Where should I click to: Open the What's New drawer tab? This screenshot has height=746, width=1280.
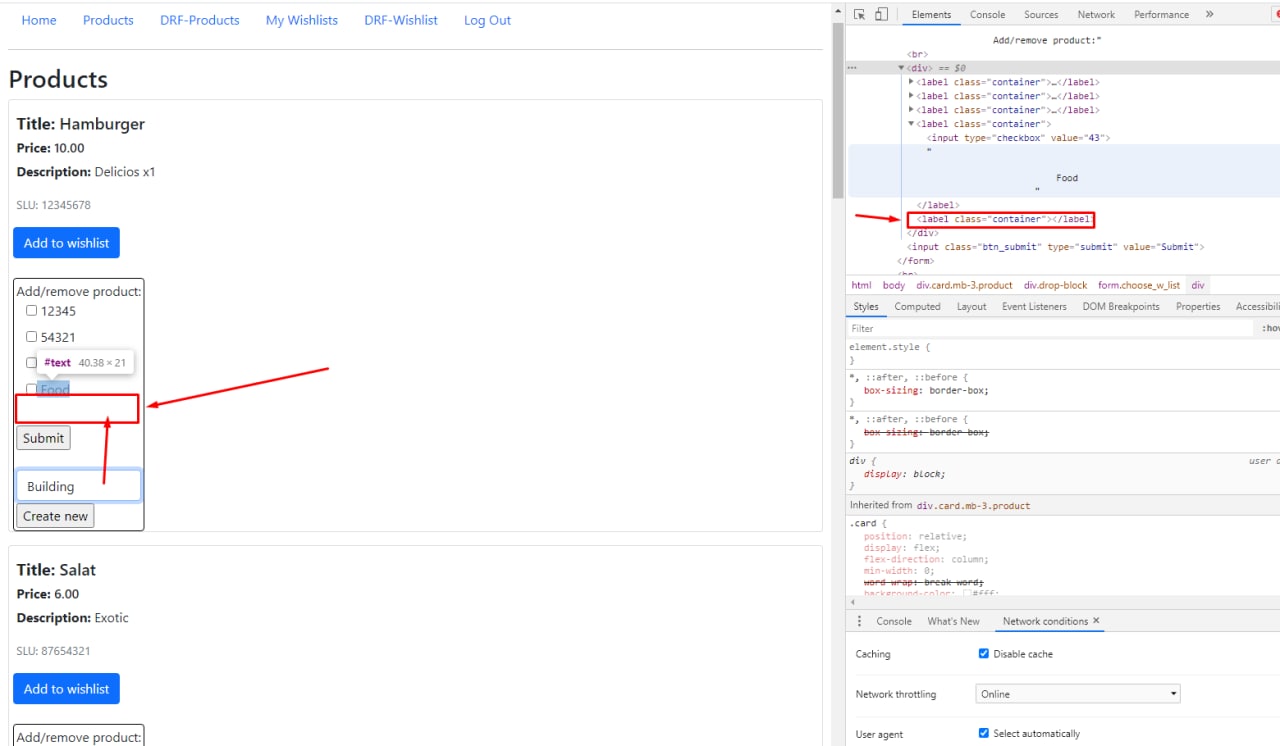click(x=954, y=621)
